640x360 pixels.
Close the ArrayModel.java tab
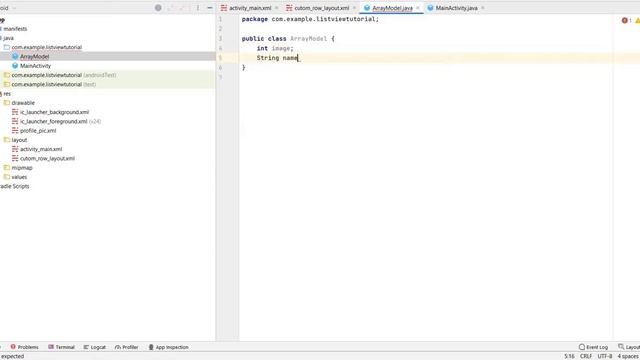(418, 8)
